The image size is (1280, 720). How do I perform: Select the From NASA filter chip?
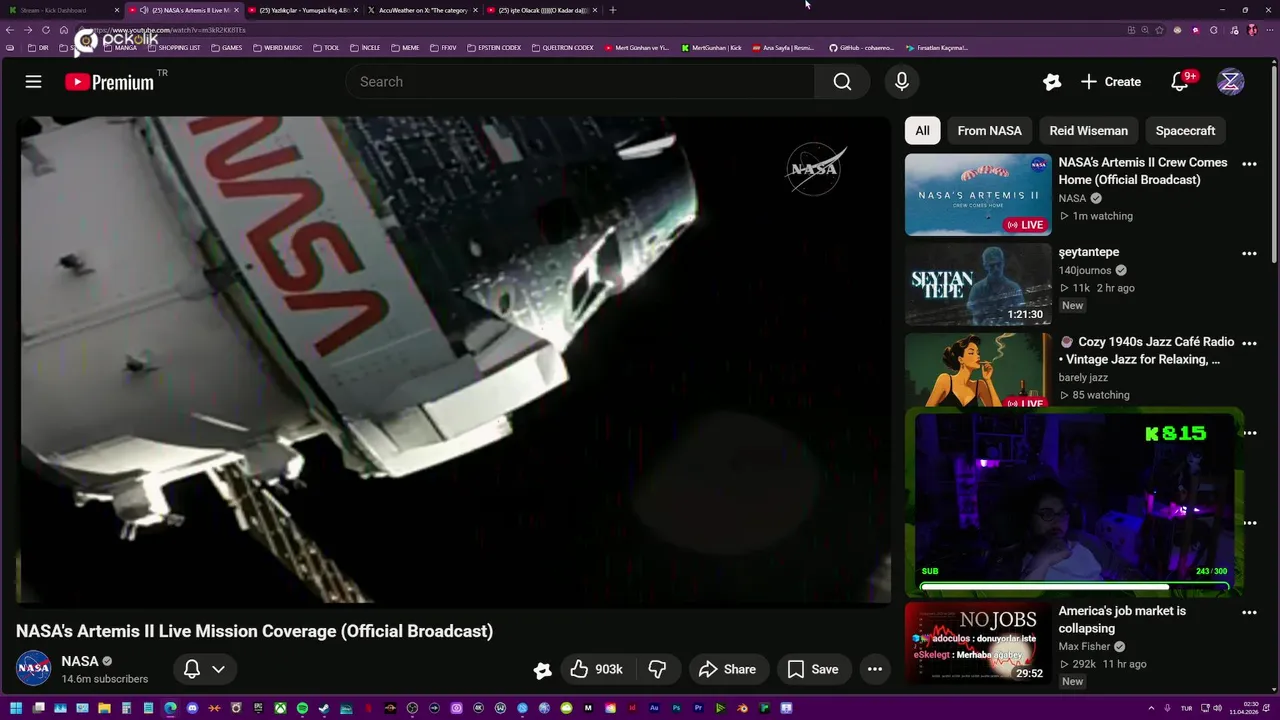pos(989,131)
